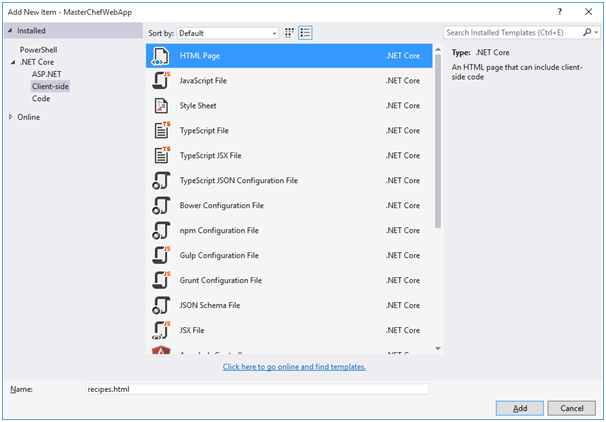Focus the Name input field
Screen dimensions: 606x422
click(257, 389)
